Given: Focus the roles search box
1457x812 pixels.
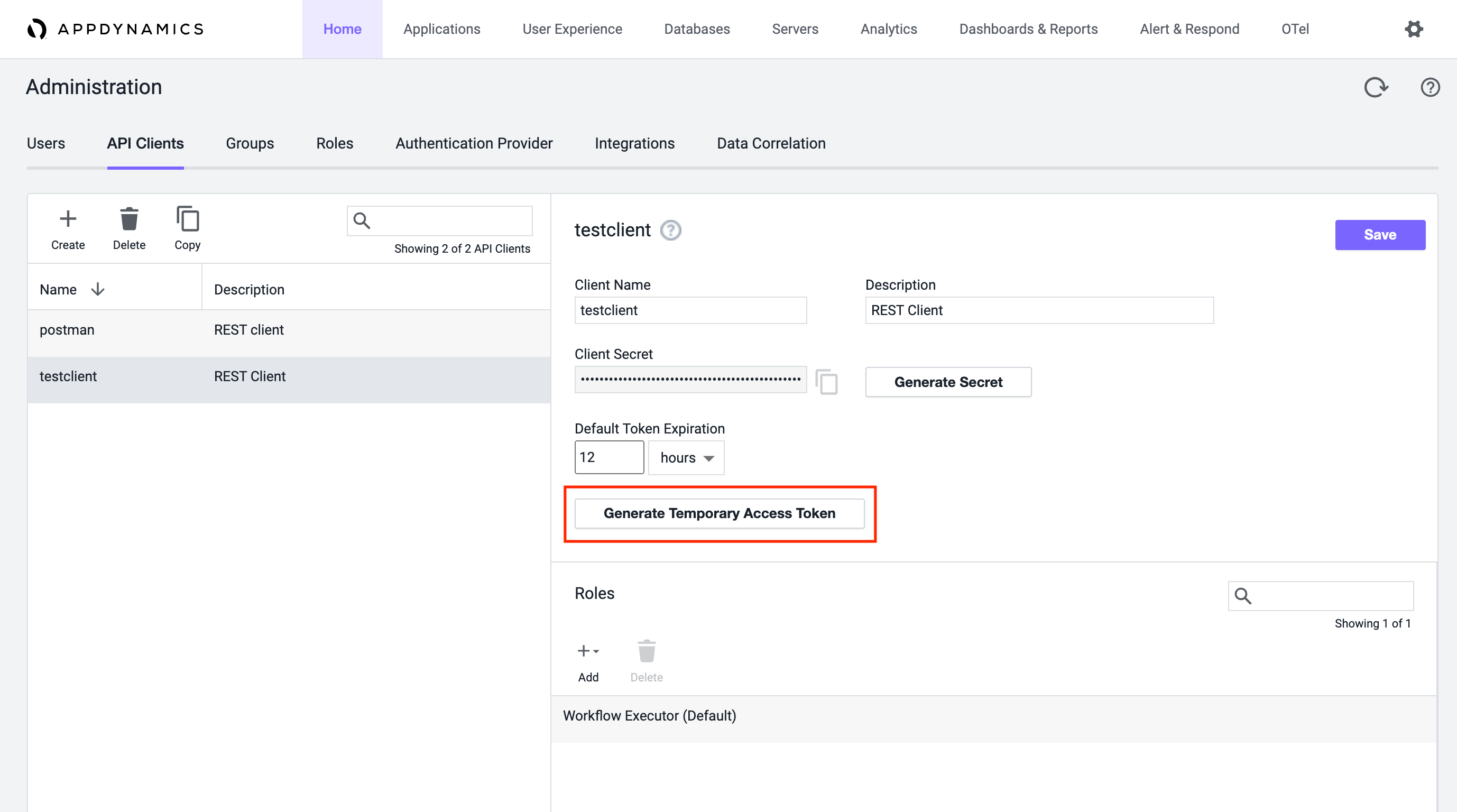Looking at the screenshot, I should coord(1321,595).
